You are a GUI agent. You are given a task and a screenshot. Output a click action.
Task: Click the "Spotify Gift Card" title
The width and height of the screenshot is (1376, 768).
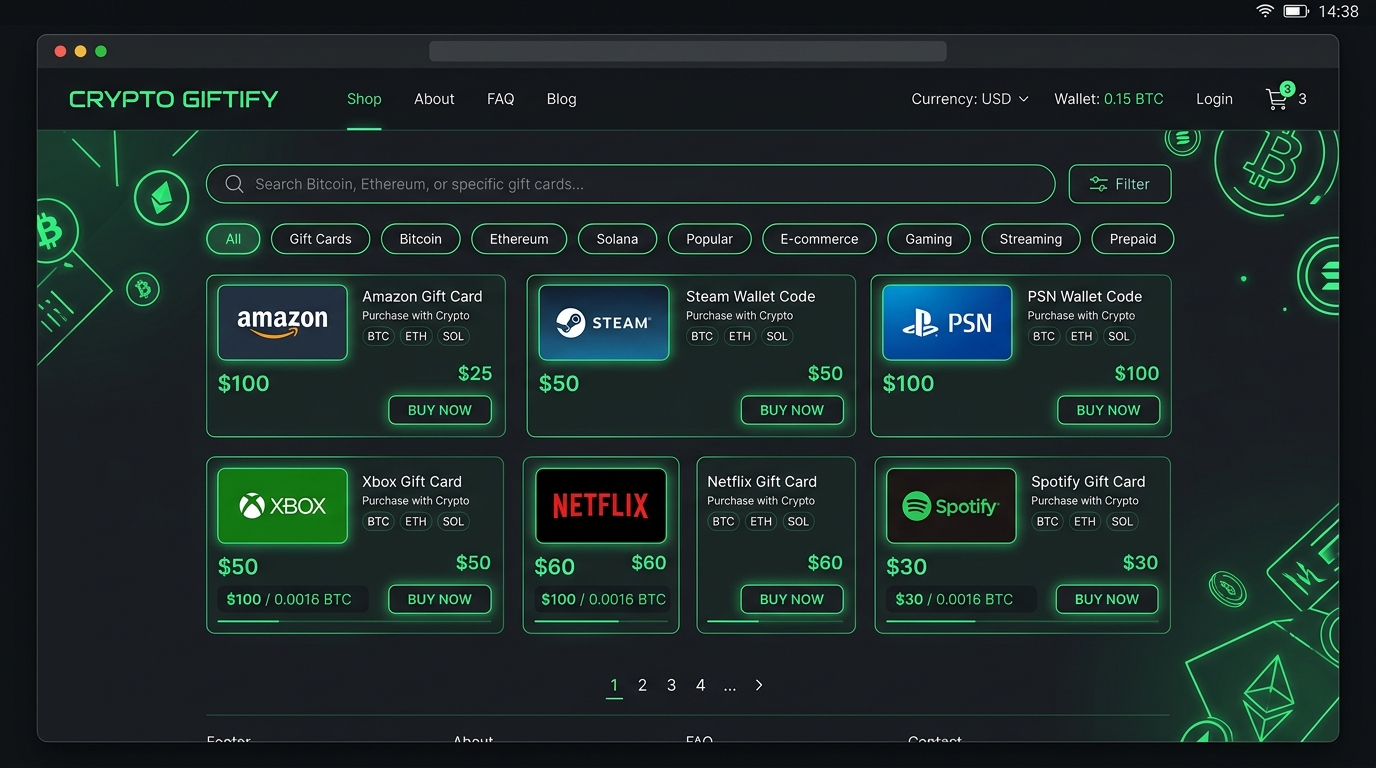[1088, 481]
